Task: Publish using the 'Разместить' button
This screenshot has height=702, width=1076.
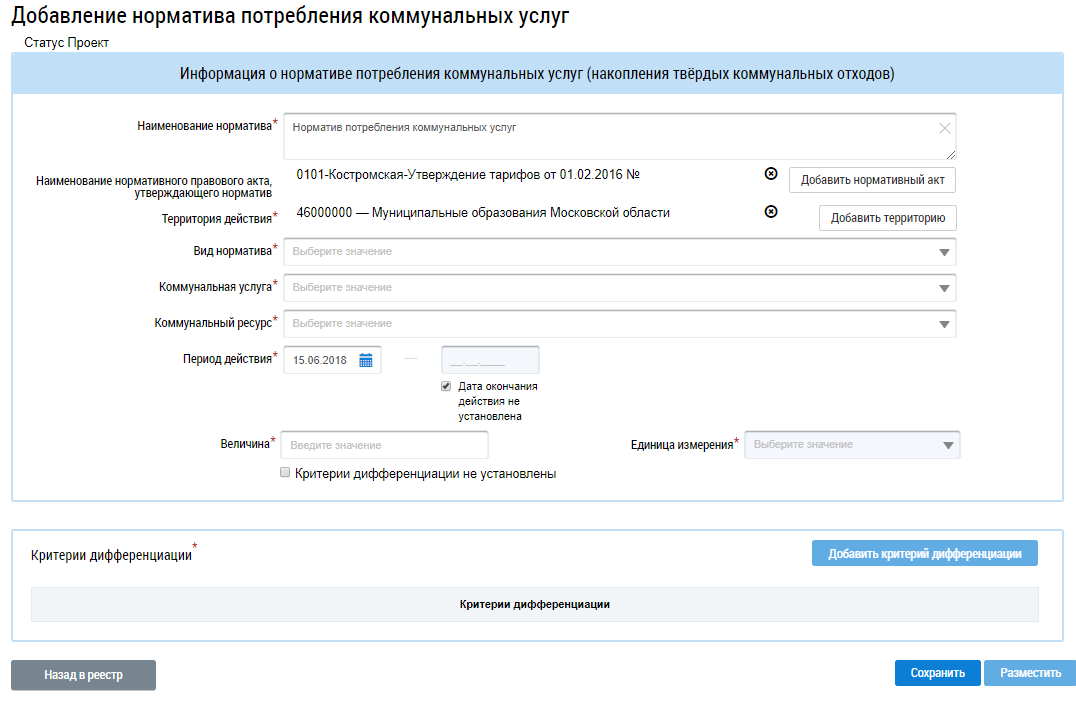Action: point(1030,673)
